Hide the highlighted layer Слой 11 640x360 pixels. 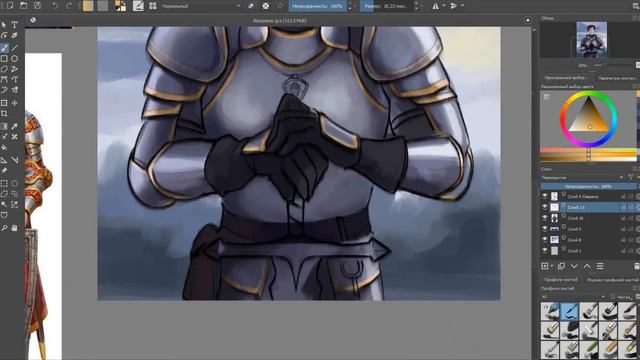[544, 207]
